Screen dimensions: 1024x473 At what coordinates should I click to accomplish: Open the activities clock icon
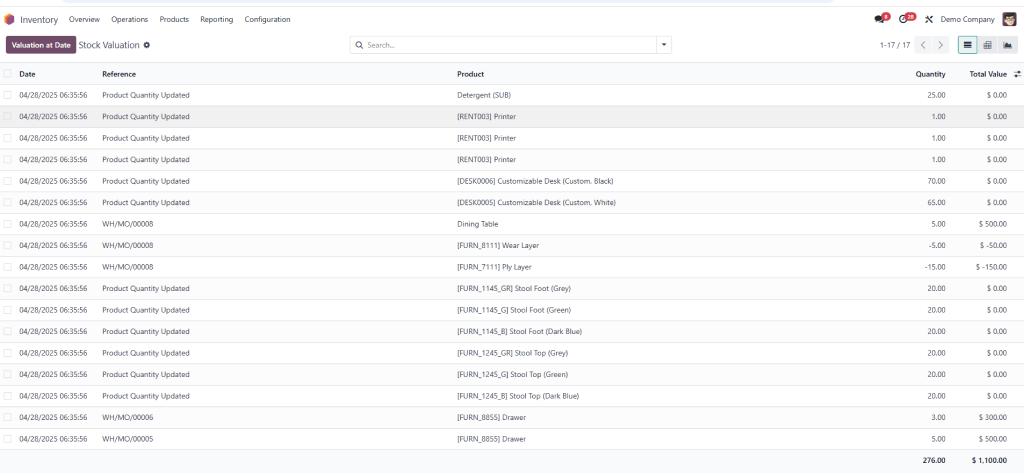[x=904, y=19]
